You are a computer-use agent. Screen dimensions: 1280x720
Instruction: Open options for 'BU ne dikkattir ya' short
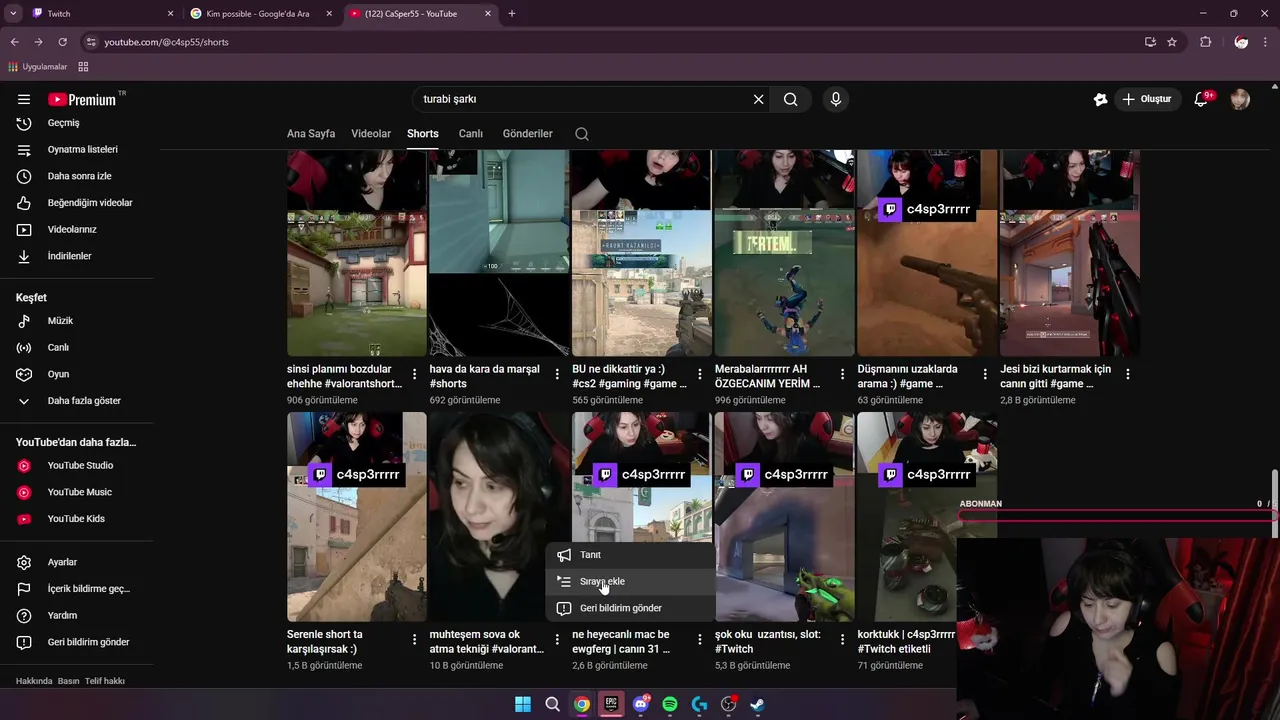[700, 374]
